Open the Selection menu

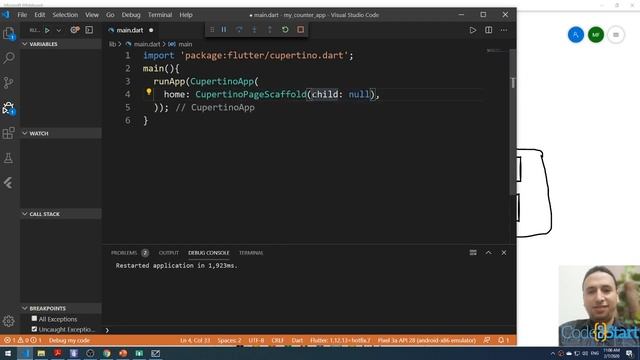point(65,15)
